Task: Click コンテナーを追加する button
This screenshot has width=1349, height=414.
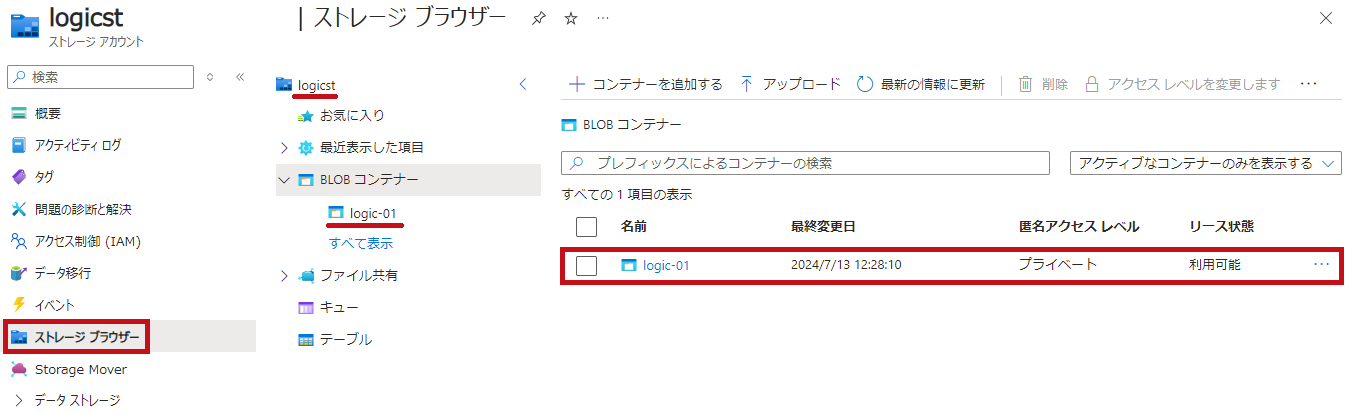Action: coord(645,84)
